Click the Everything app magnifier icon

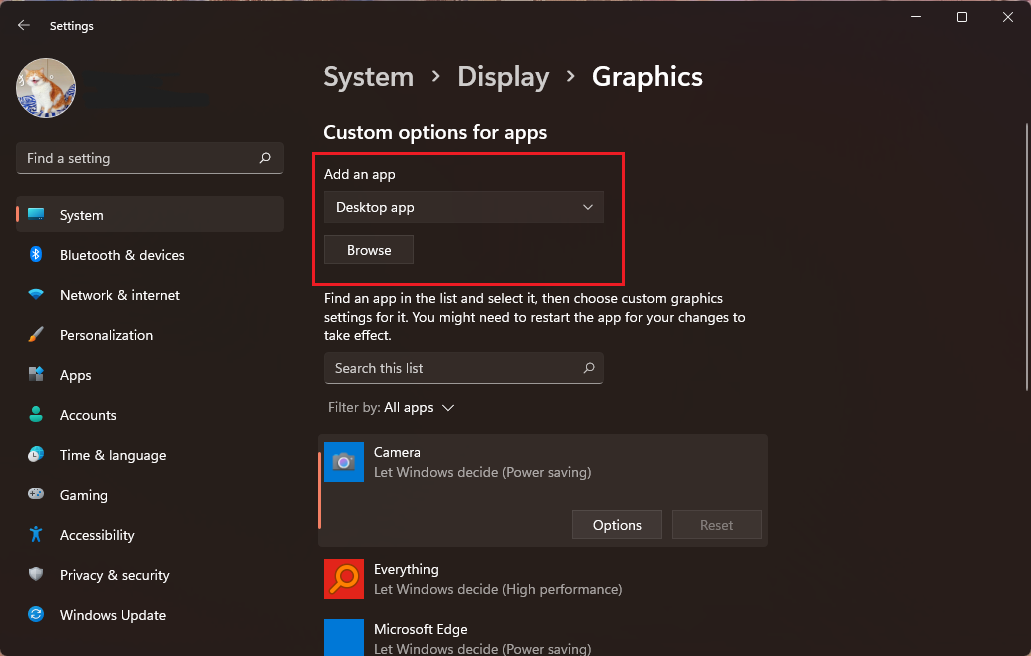coord(343,579)
